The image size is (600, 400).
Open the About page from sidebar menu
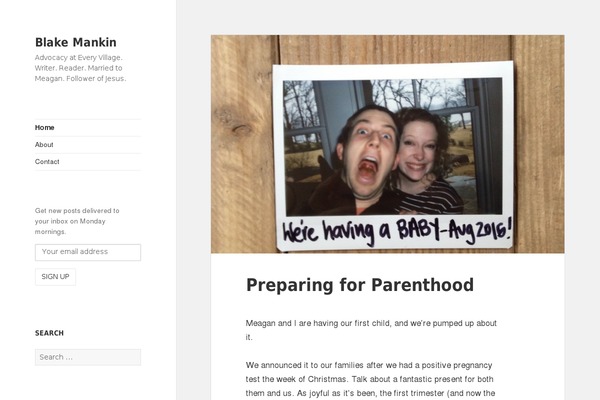point(44,145)
